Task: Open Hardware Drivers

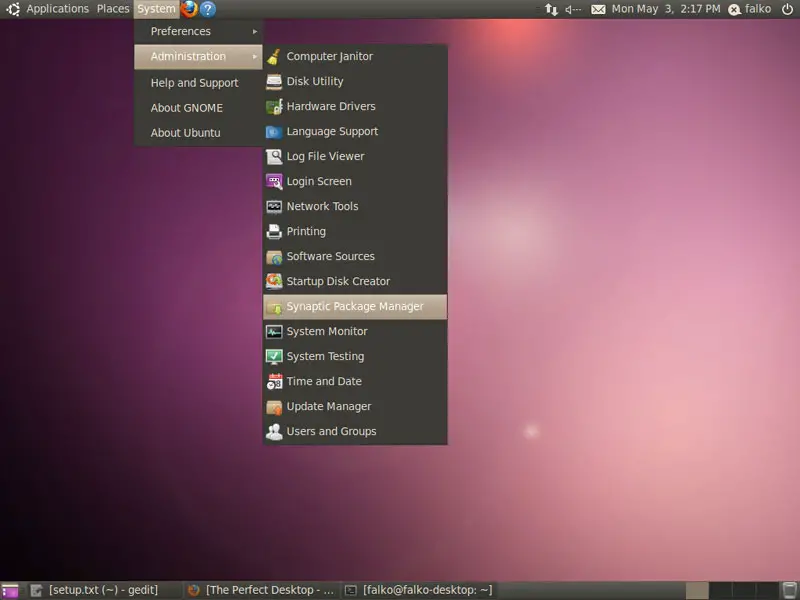Action: pos(355,106)
